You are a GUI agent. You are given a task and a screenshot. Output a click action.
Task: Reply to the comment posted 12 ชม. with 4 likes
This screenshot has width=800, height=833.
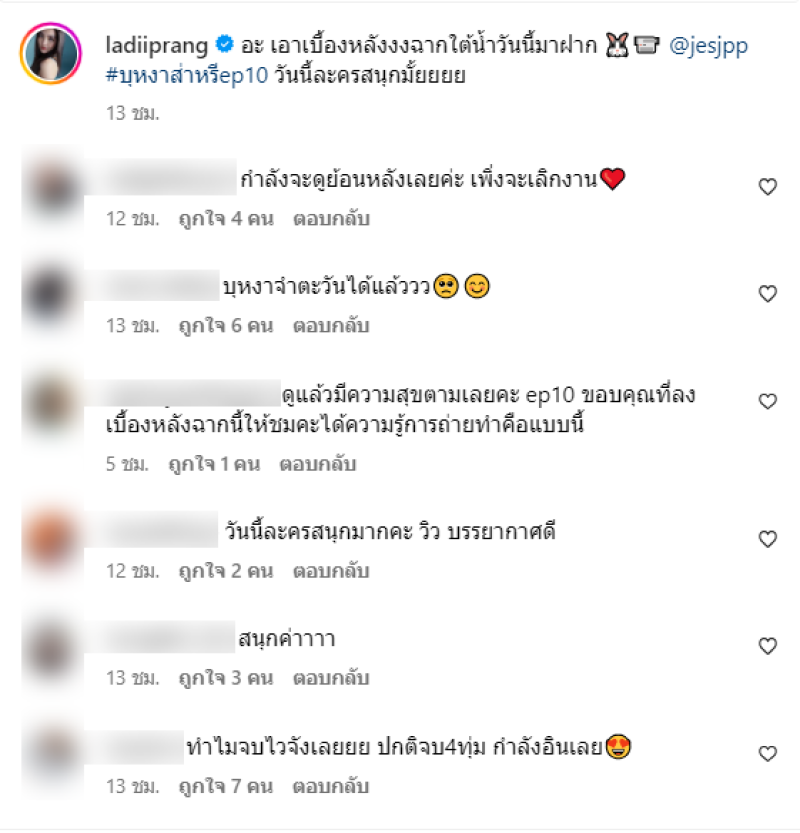pyautogui.click(x=331, y=219)
